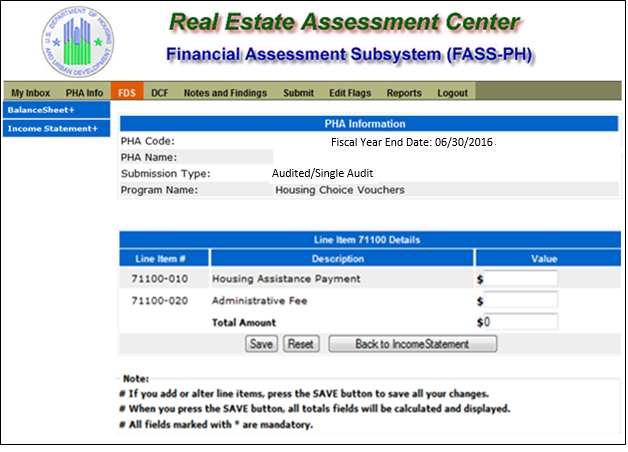Click the Line Item 71100 Details header
Viewport: 628px width, 452px height.
pyautogui.click(x=365, y=240)
